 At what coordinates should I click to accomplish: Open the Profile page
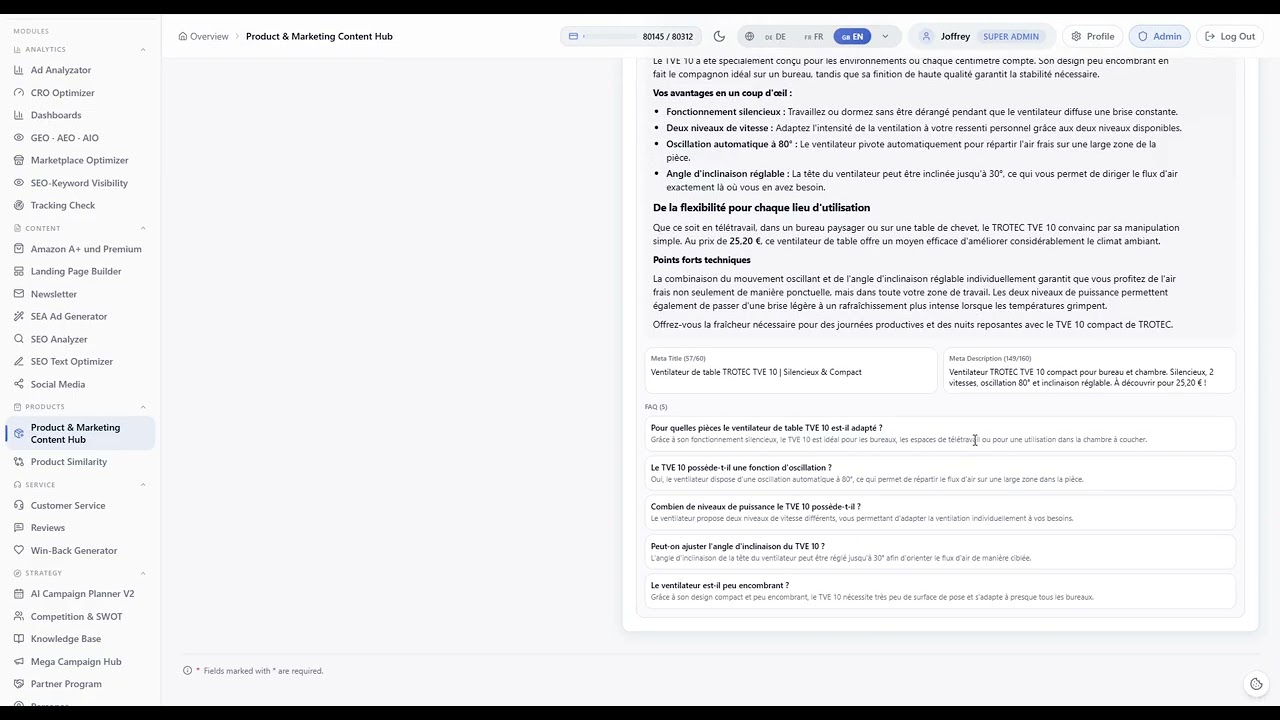pos(1092,36)
